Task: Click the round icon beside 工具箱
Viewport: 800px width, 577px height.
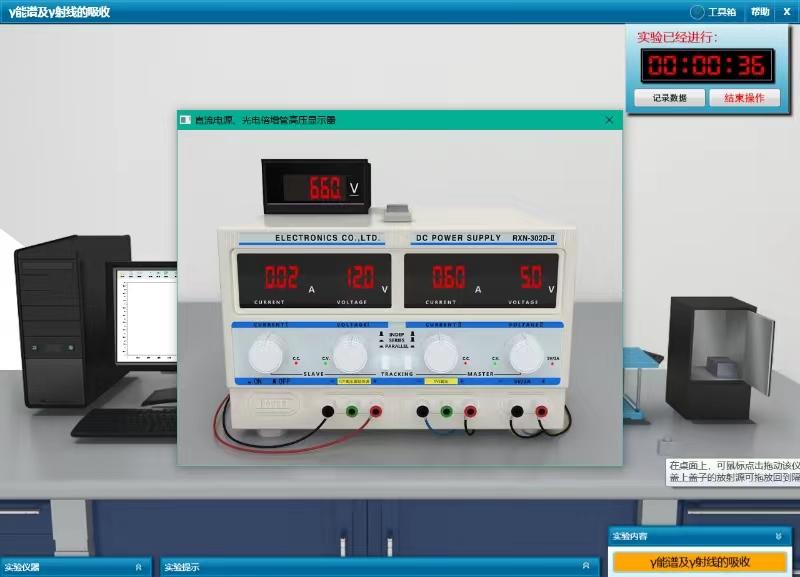Action: [x=697, y=12]
